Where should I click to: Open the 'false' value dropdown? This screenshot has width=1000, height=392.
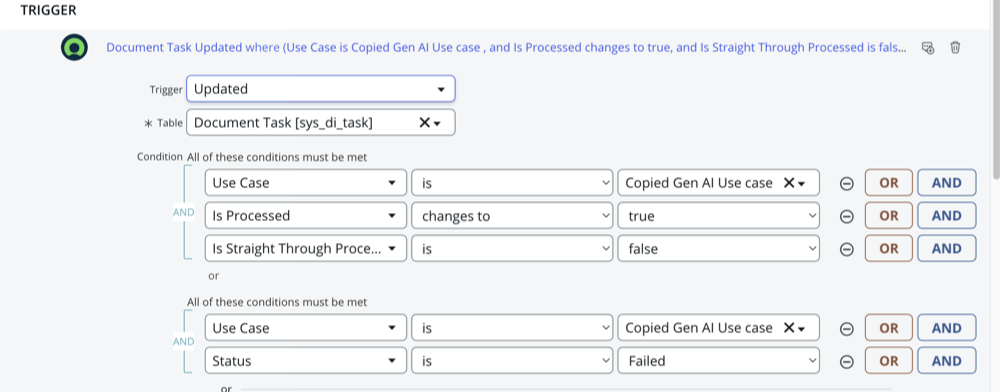point(719,249)
